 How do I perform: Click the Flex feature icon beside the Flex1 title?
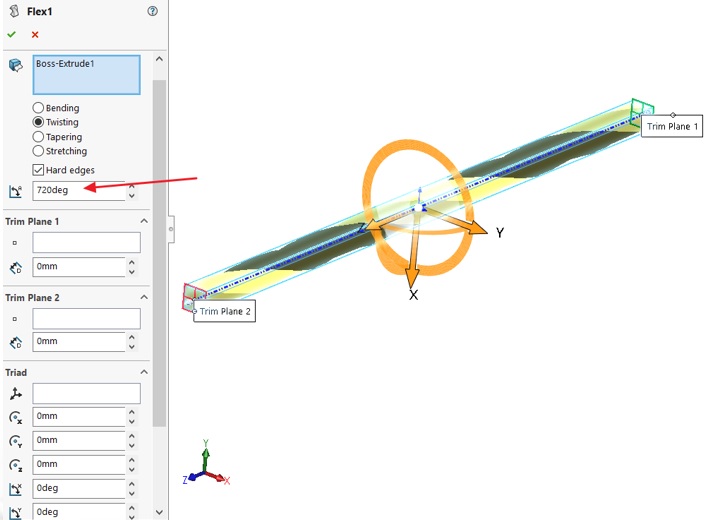(x=14, y=11)
